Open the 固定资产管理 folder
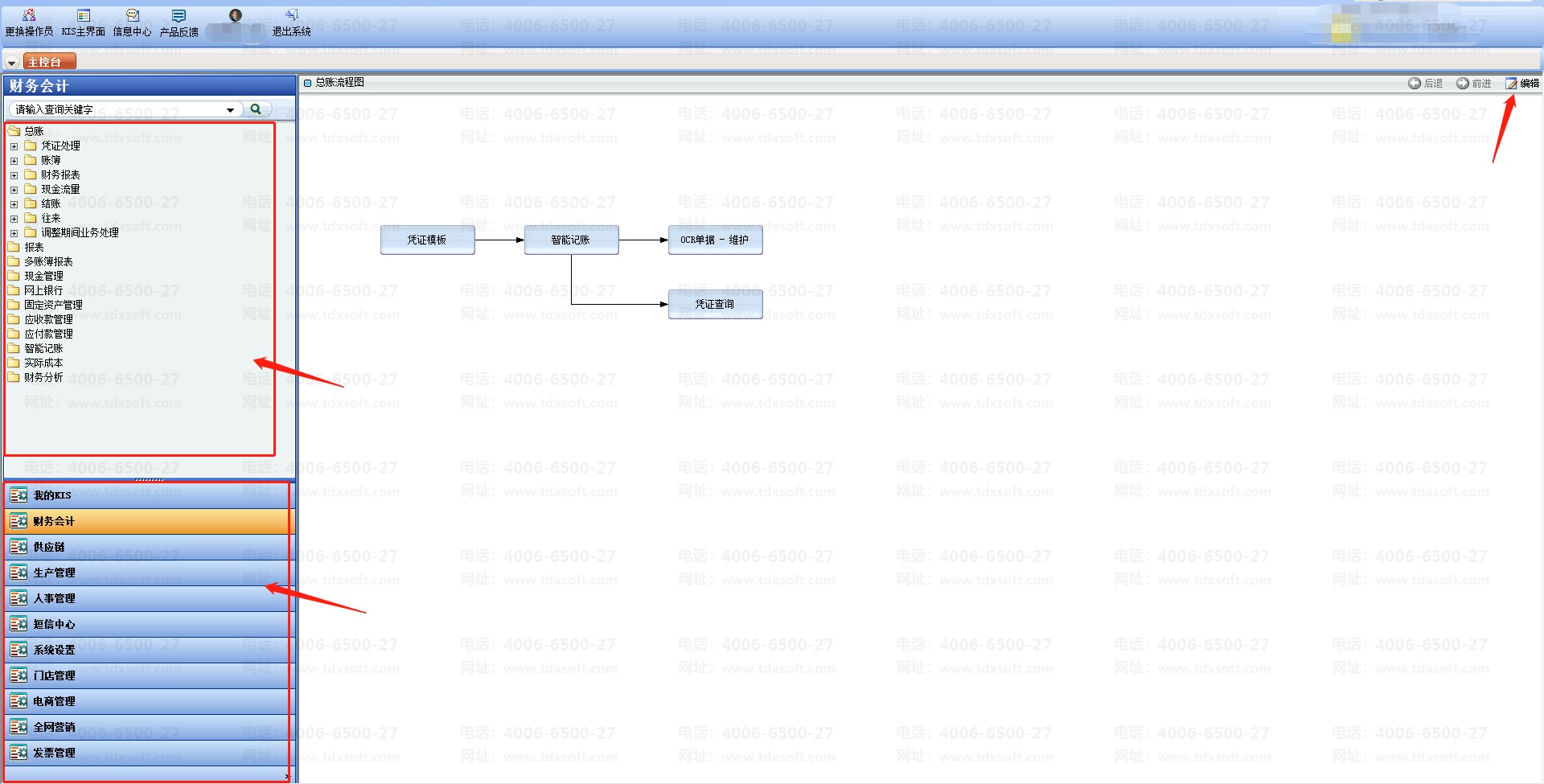 [53, 305]
